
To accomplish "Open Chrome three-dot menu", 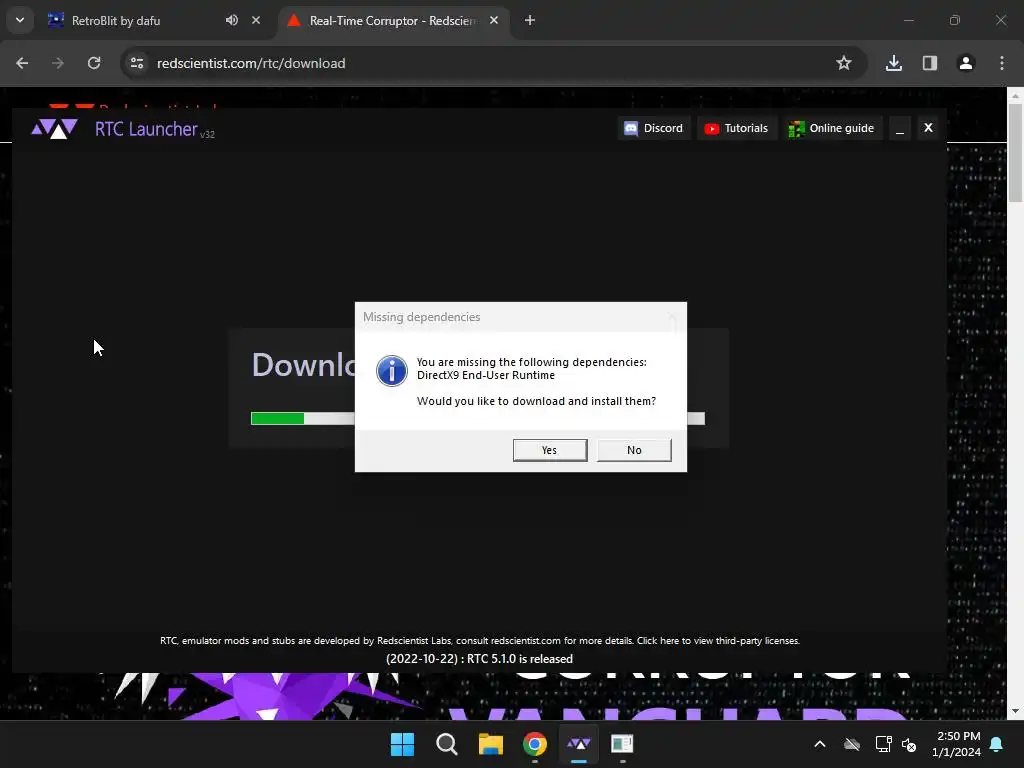I will (x=1002, y=63).
